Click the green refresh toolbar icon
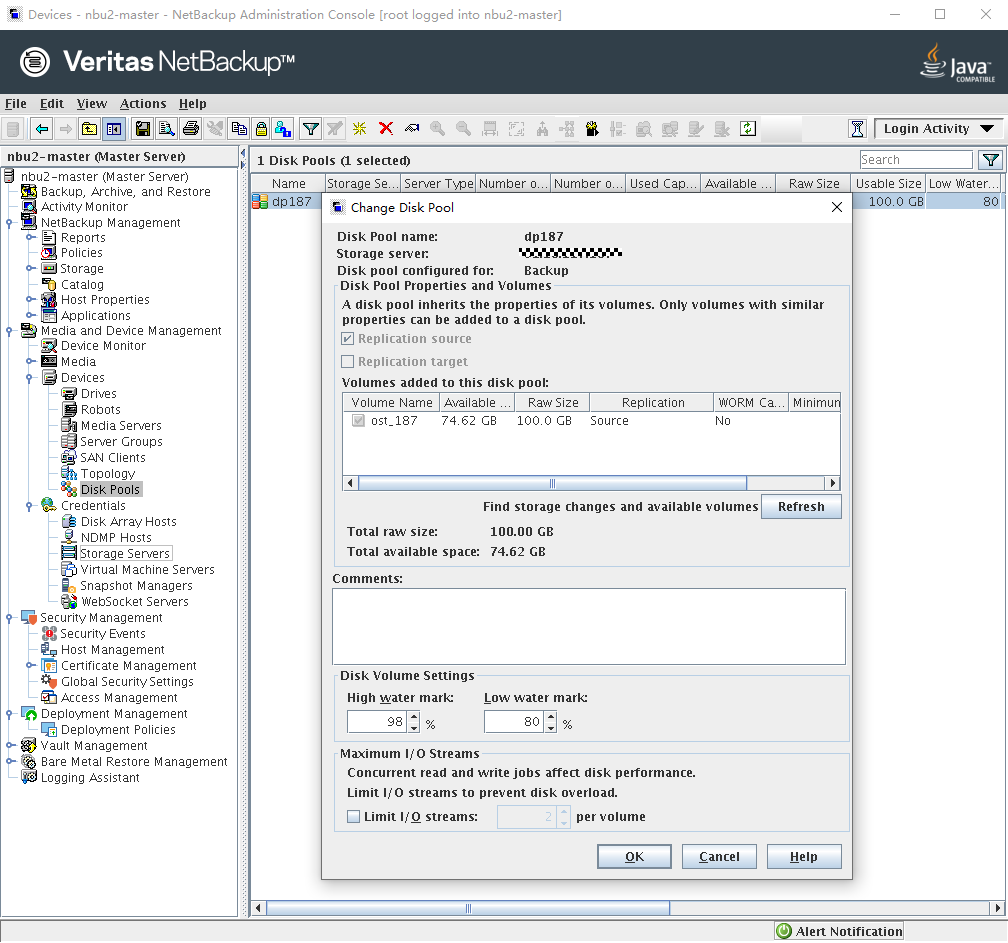1008x943 pixels. [x=747, y=129]
